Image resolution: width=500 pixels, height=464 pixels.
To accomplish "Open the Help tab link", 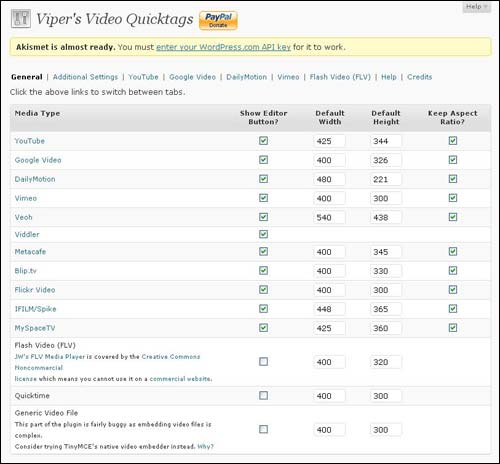I will (389, 77).
